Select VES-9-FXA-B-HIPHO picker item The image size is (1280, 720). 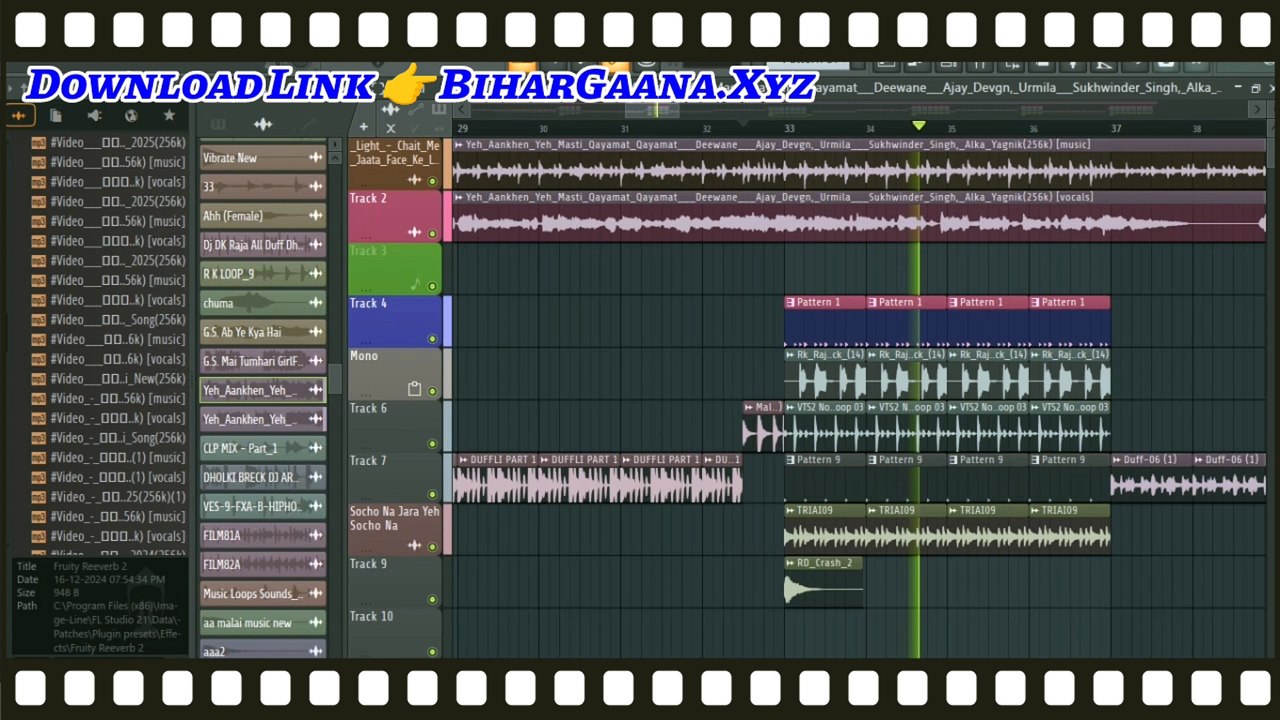tap(262, 506)
